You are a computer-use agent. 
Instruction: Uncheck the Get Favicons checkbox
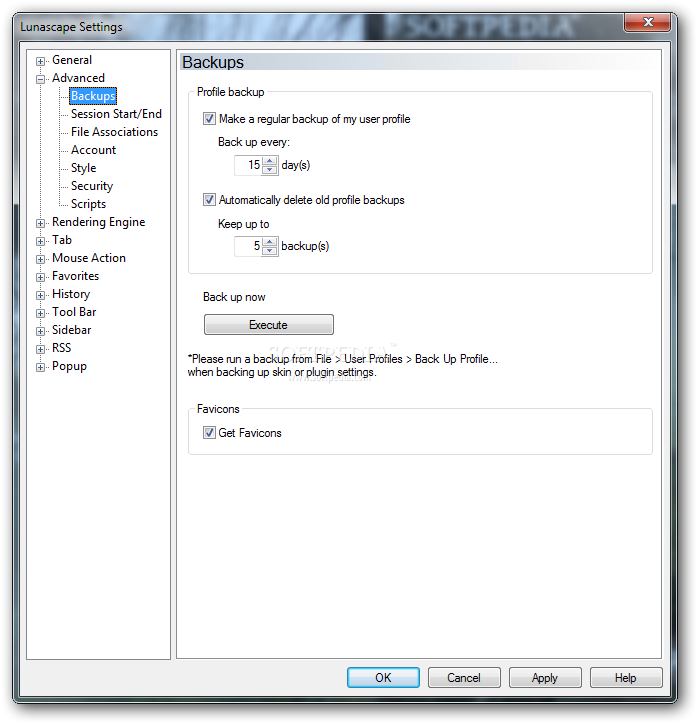click(x=209, y=433)
